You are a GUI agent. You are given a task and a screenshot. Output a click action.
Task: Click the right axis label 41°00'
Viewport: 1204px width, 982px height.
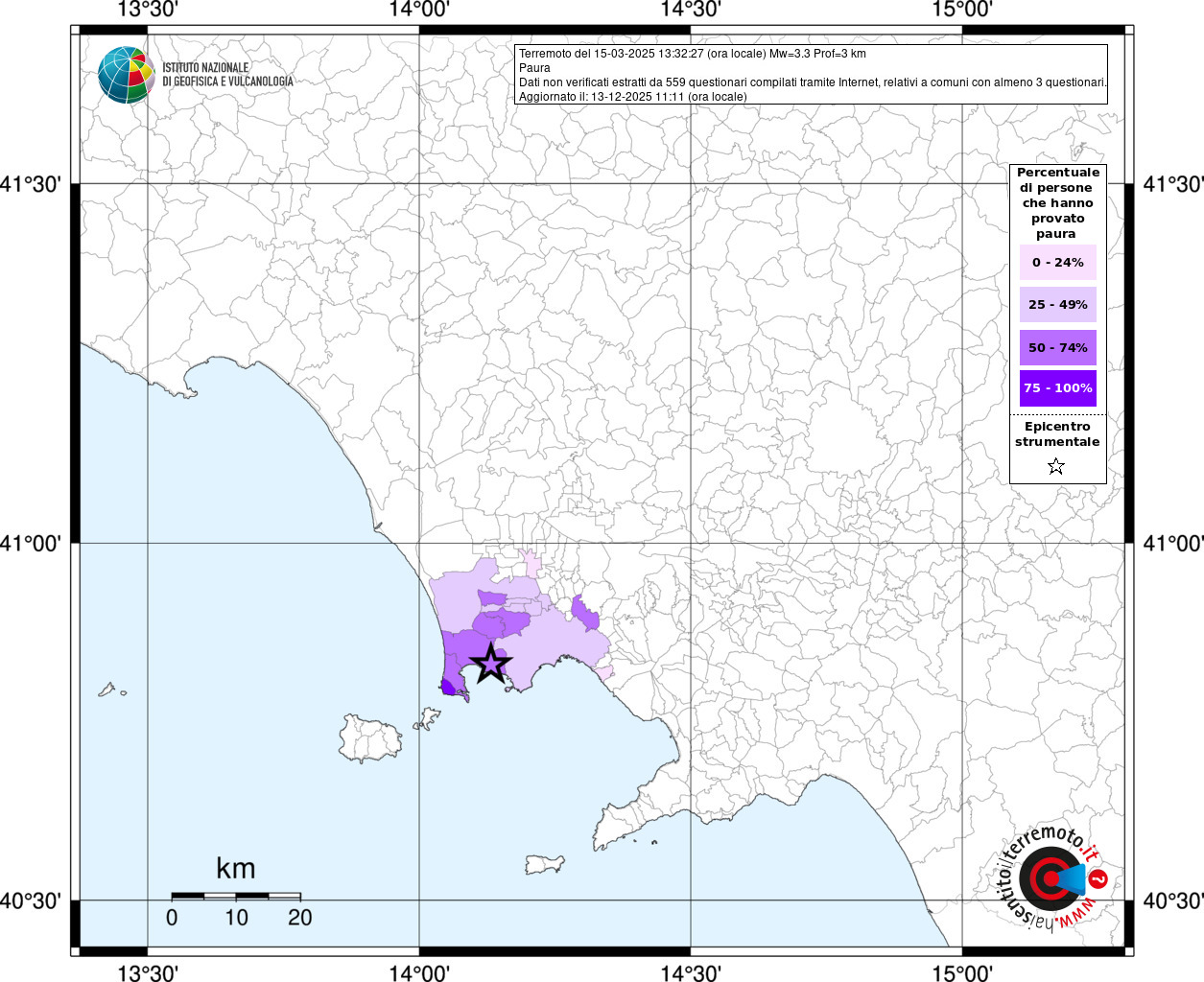click(x=1173, y=543)
